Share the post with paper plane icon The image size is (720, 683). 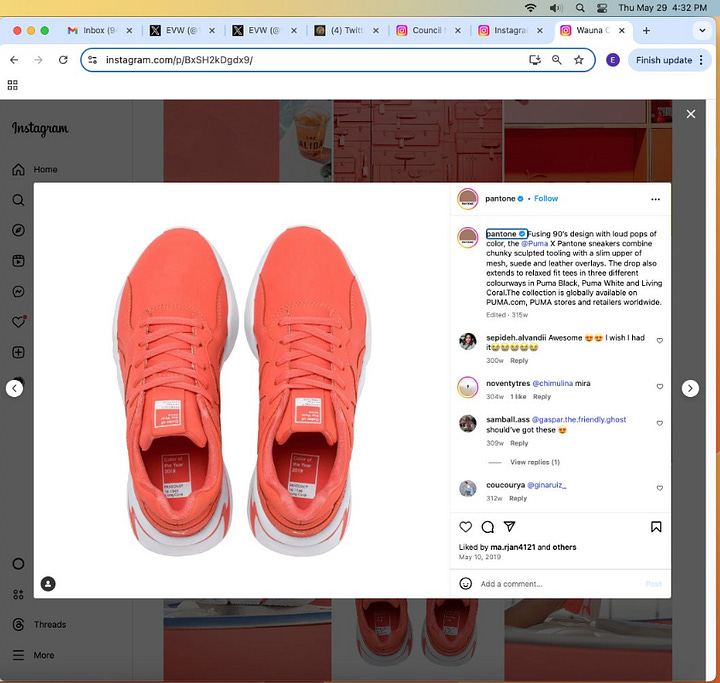click(510, 526)
